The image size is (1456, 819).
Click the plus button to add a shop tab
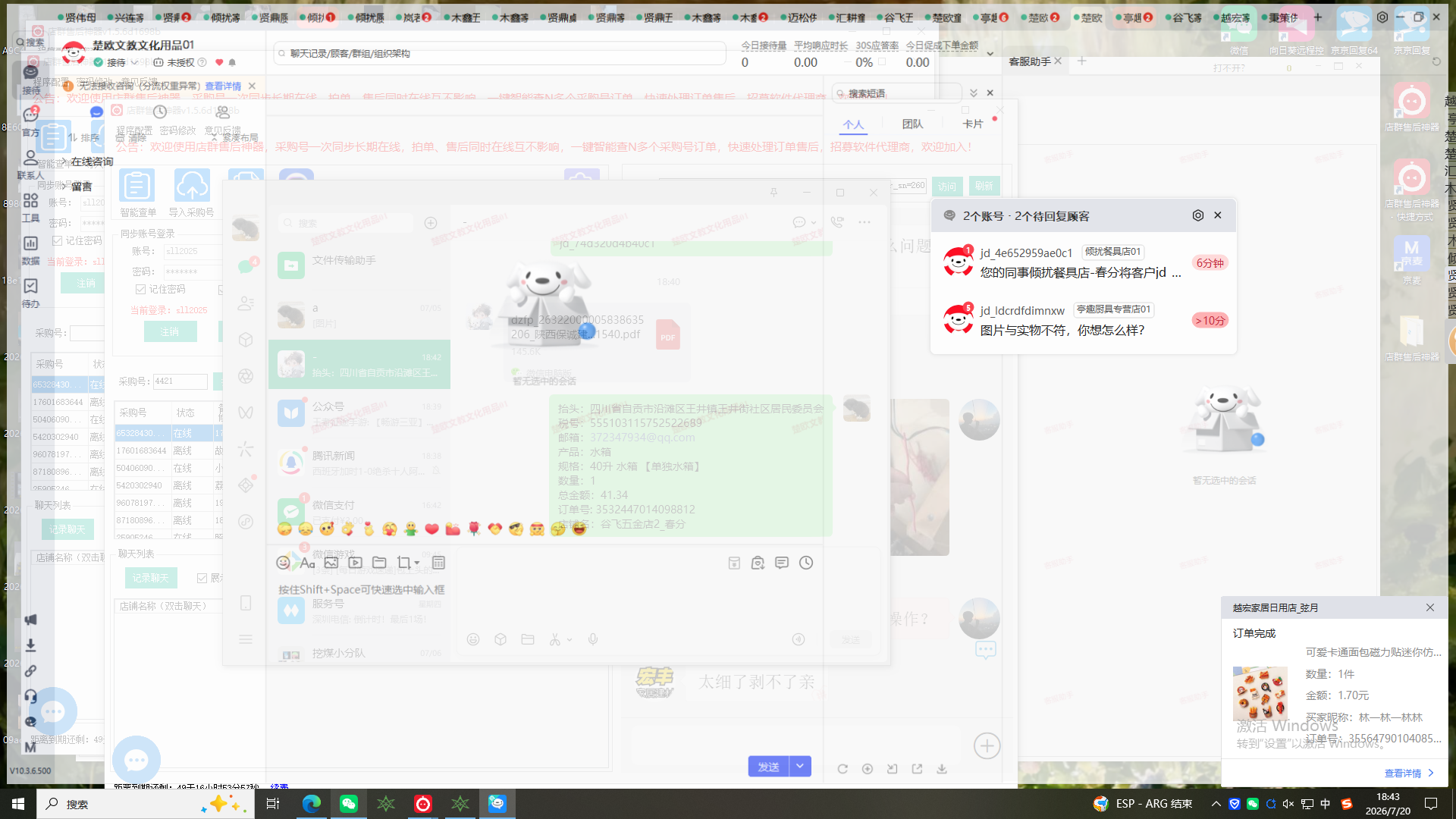pyautogui.click(x=1318, y=17)
